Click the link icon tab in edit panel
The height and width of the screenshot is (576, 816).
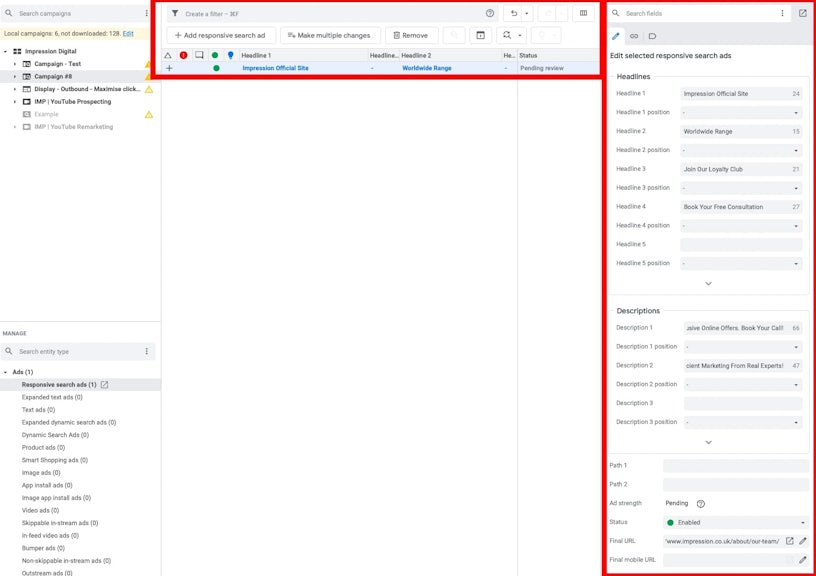pos(633,36)
